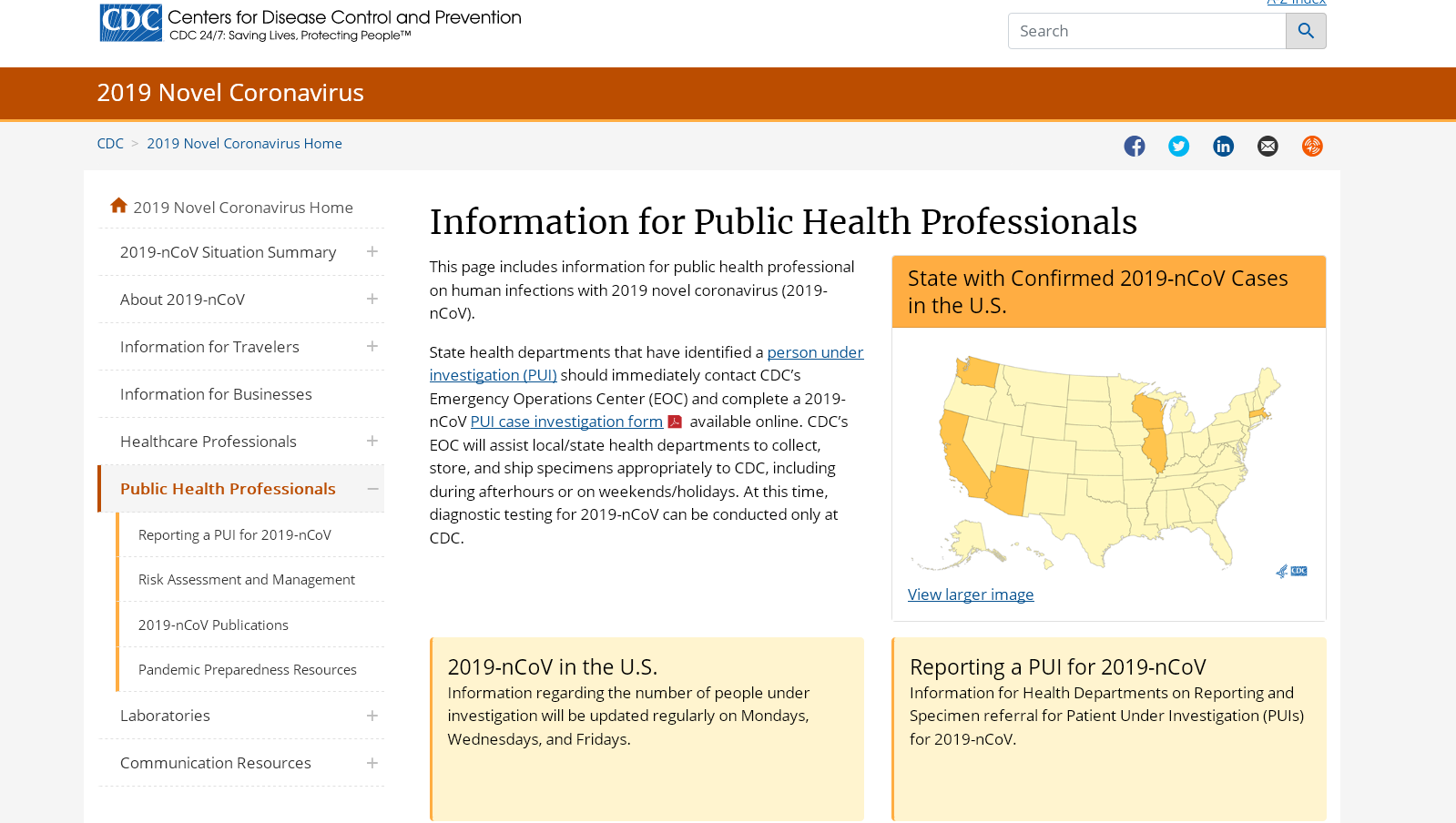The width and height of the screenshot is (1456, 823).
Task: Open PUI case investigation form link
Action: click(x=566, y=422)
